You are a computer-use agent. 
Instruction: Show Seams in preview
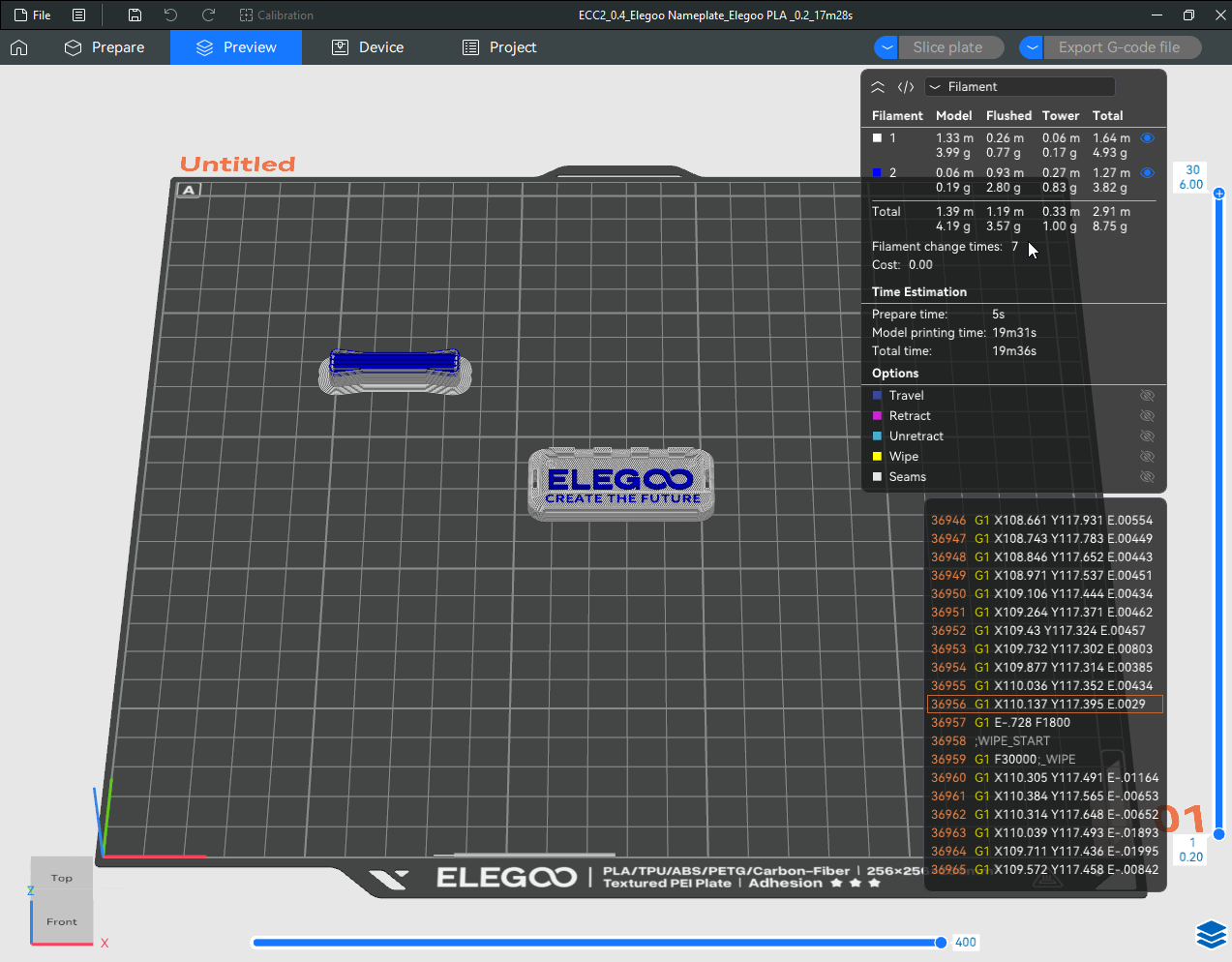(1147, 477)
